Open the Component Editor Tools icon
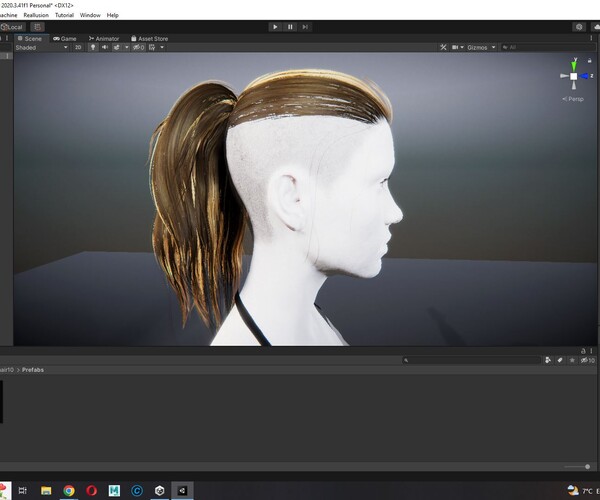 coord(443,47)
